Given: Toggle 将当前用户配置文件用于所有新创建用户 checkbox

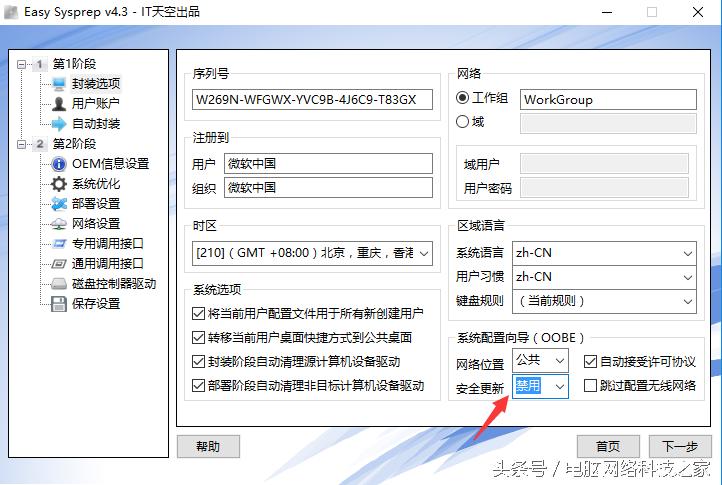Looking at the screenshot, I should pyautogui.click(x=198, y=314).
